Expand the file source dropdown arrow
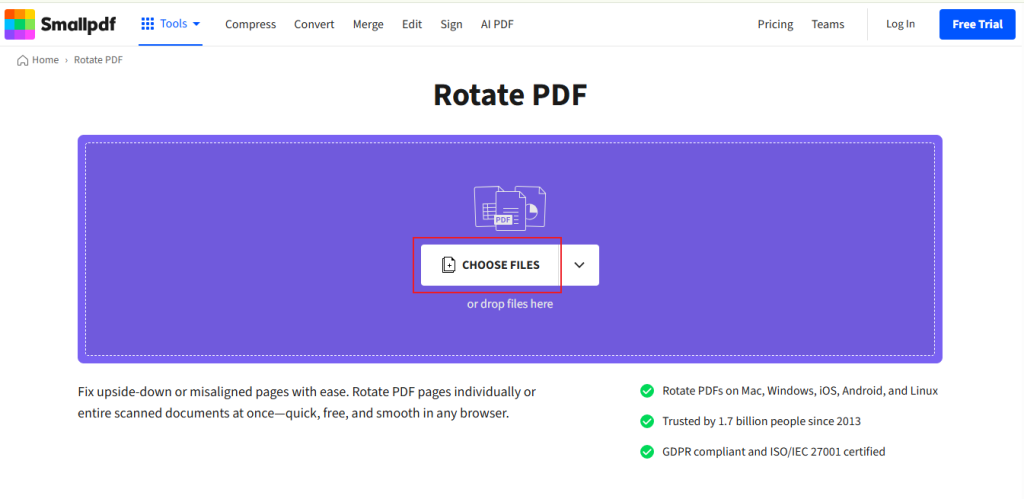This screenshot has height=499, width=1024. pyautogui.click(x=579, y=265)
